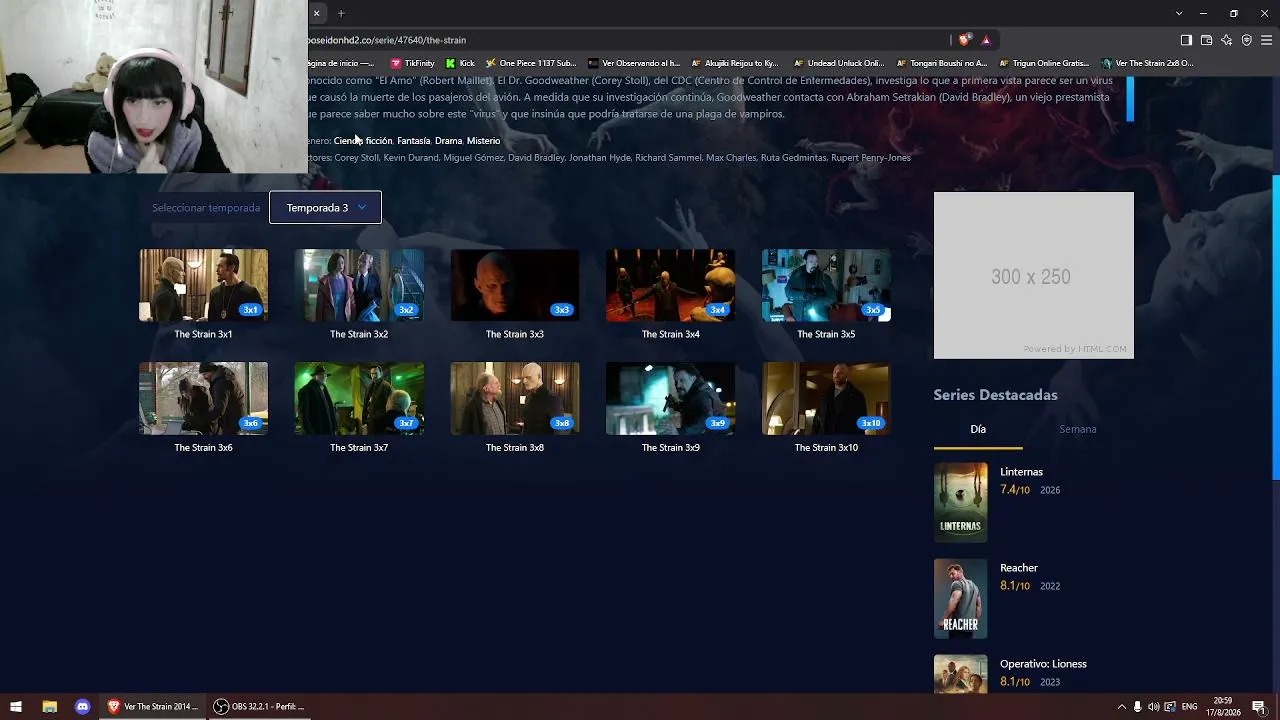Open the volume speaker tray icon
The image size is (1280, 720).
pos(1153,707)
